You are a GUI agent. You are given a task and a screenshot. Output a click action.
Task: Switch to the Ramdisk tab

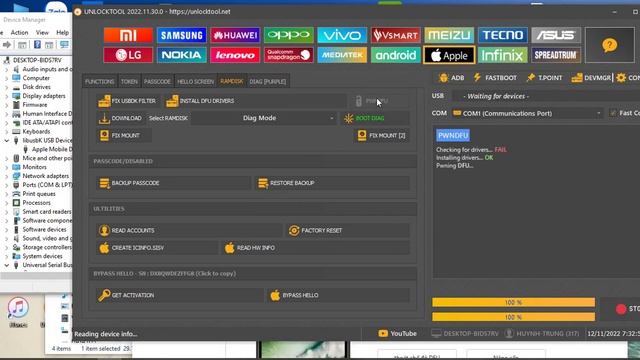coord(231,82)
